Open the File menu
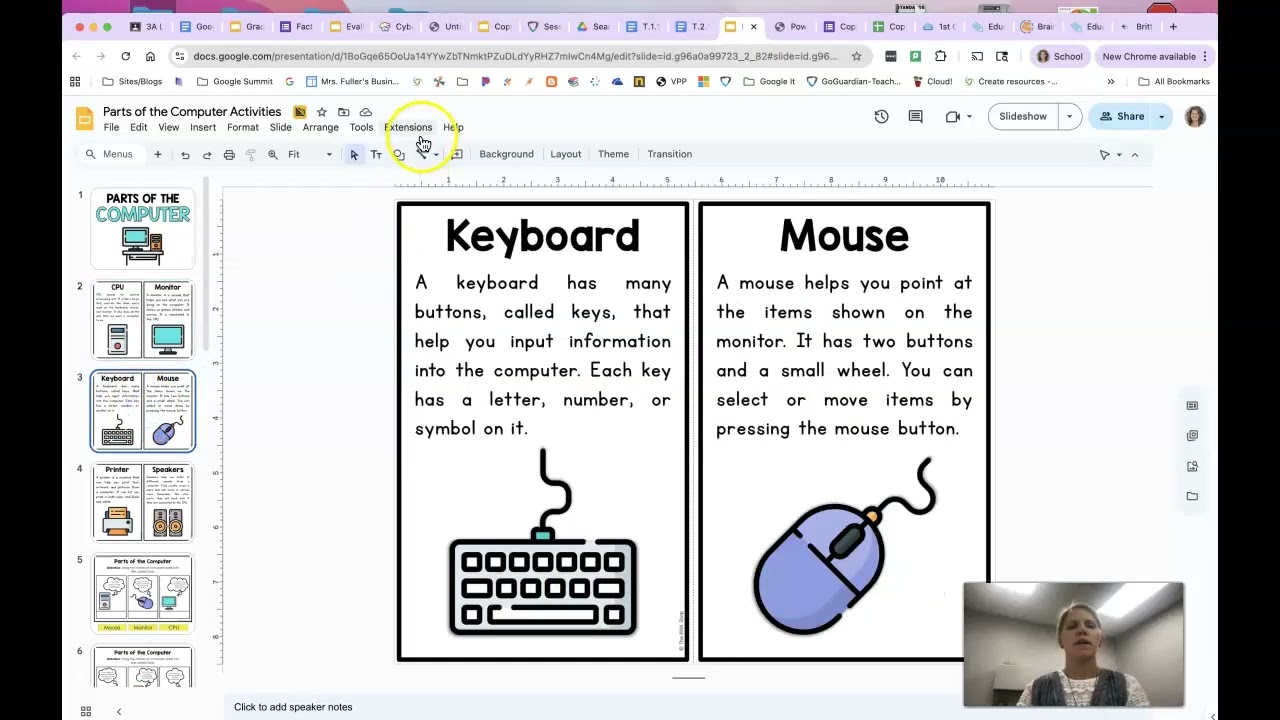 coord(111,127)
